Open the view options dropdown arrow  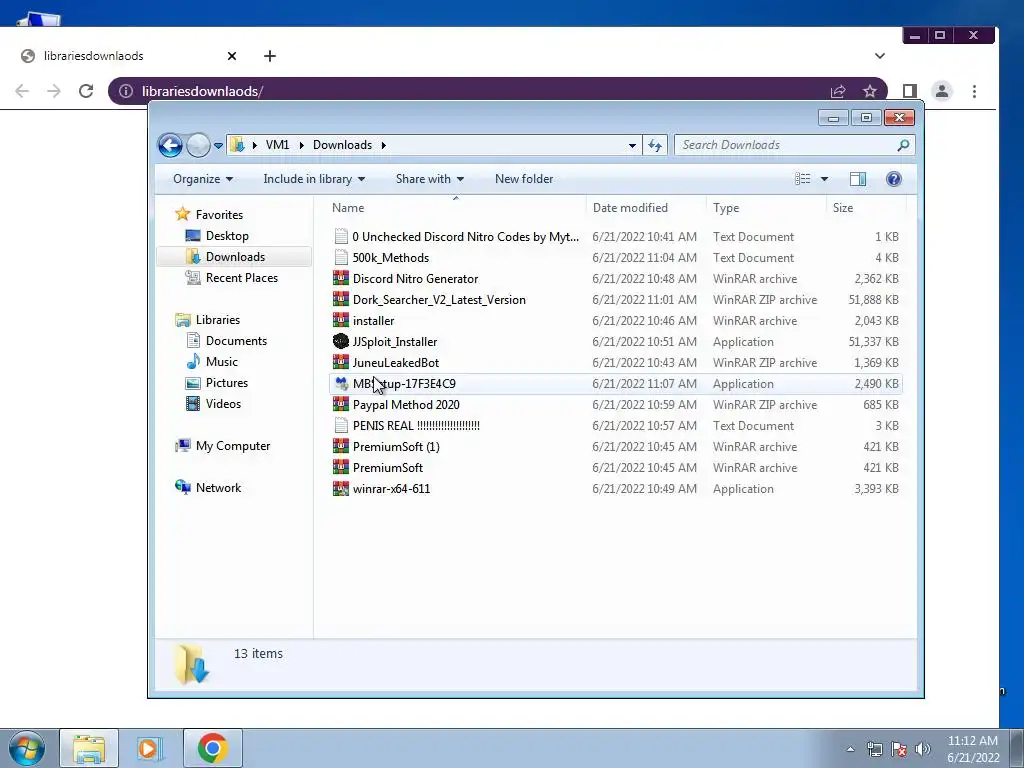(824, 179)
